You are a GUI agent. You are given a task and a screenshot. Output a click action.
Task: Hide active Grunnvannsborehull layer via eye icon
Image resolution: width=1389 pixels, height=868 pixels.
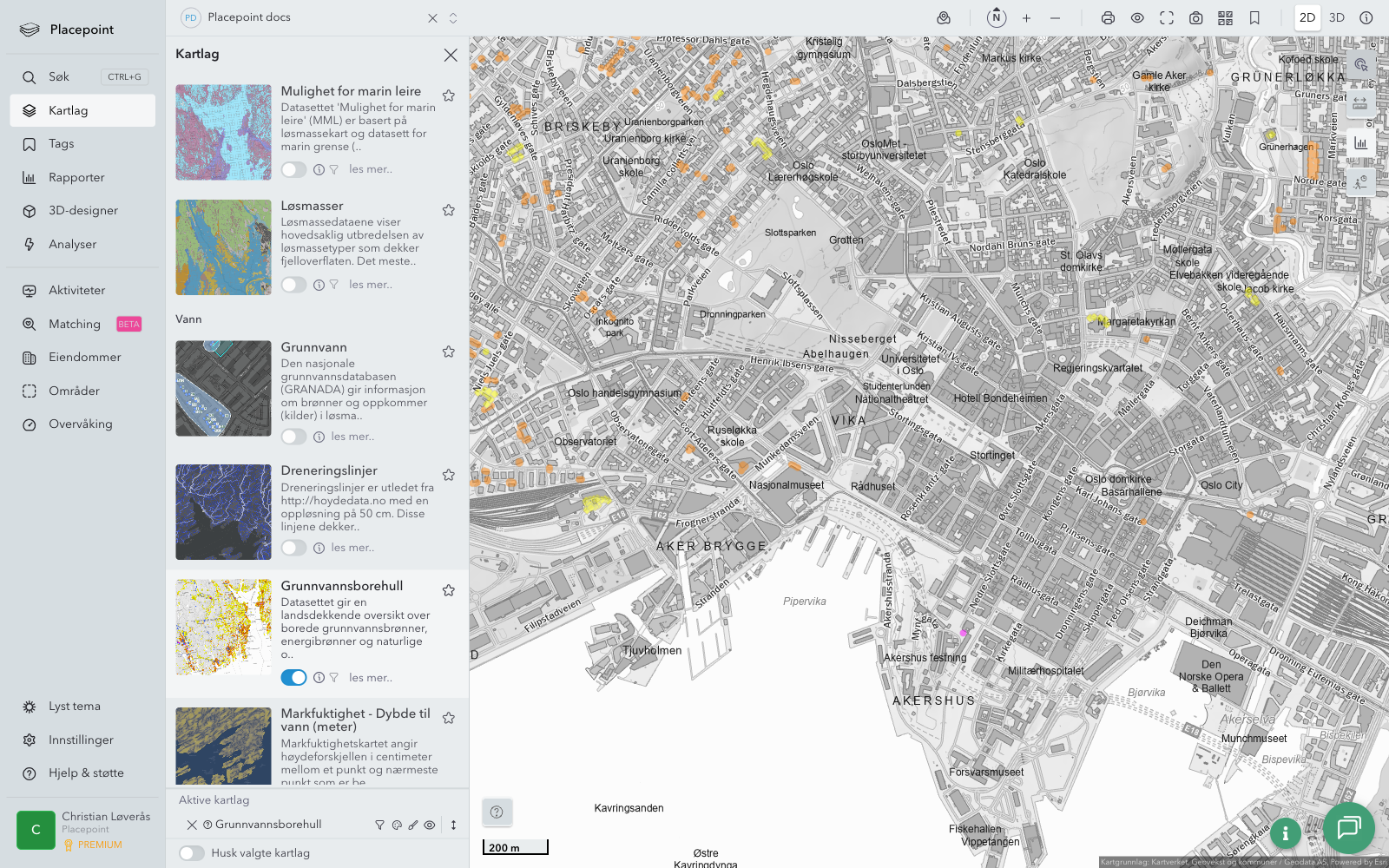pos(430,825)
